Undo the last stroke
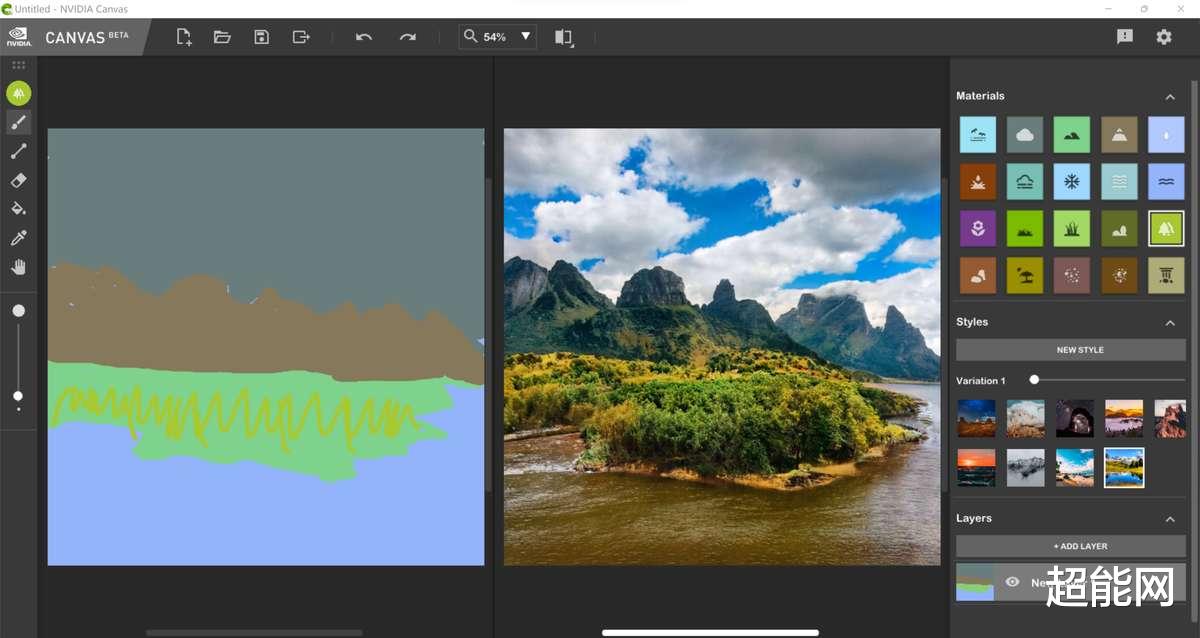Image resolution: width=1200 pixels, height=638 pixels. 364,37
